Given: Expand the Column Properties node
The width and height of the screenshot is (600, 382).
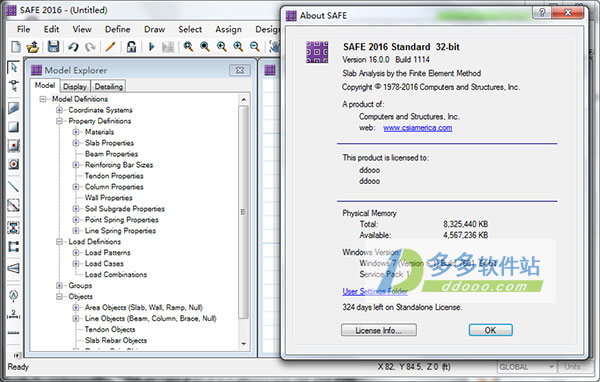Looking at the screenshot, I should tap(76, 187).
